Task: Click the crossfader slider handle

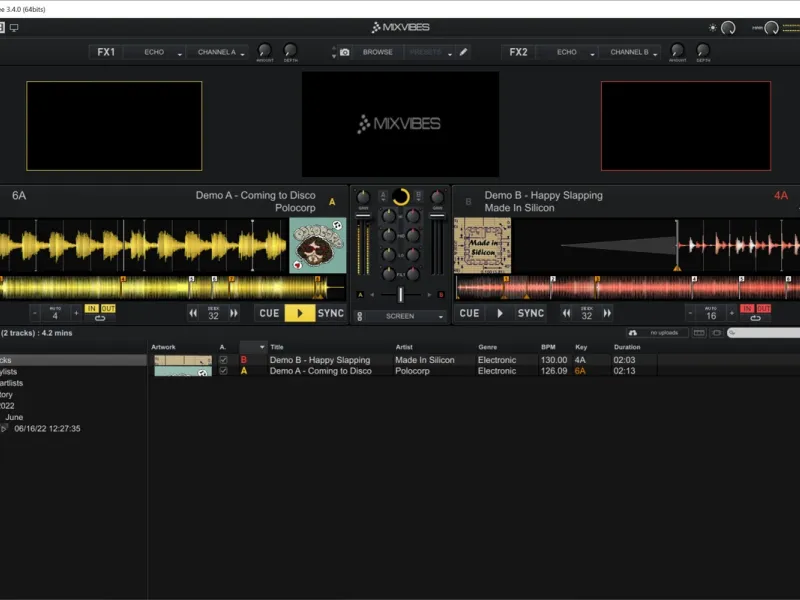Action: (x=401, y=294)
